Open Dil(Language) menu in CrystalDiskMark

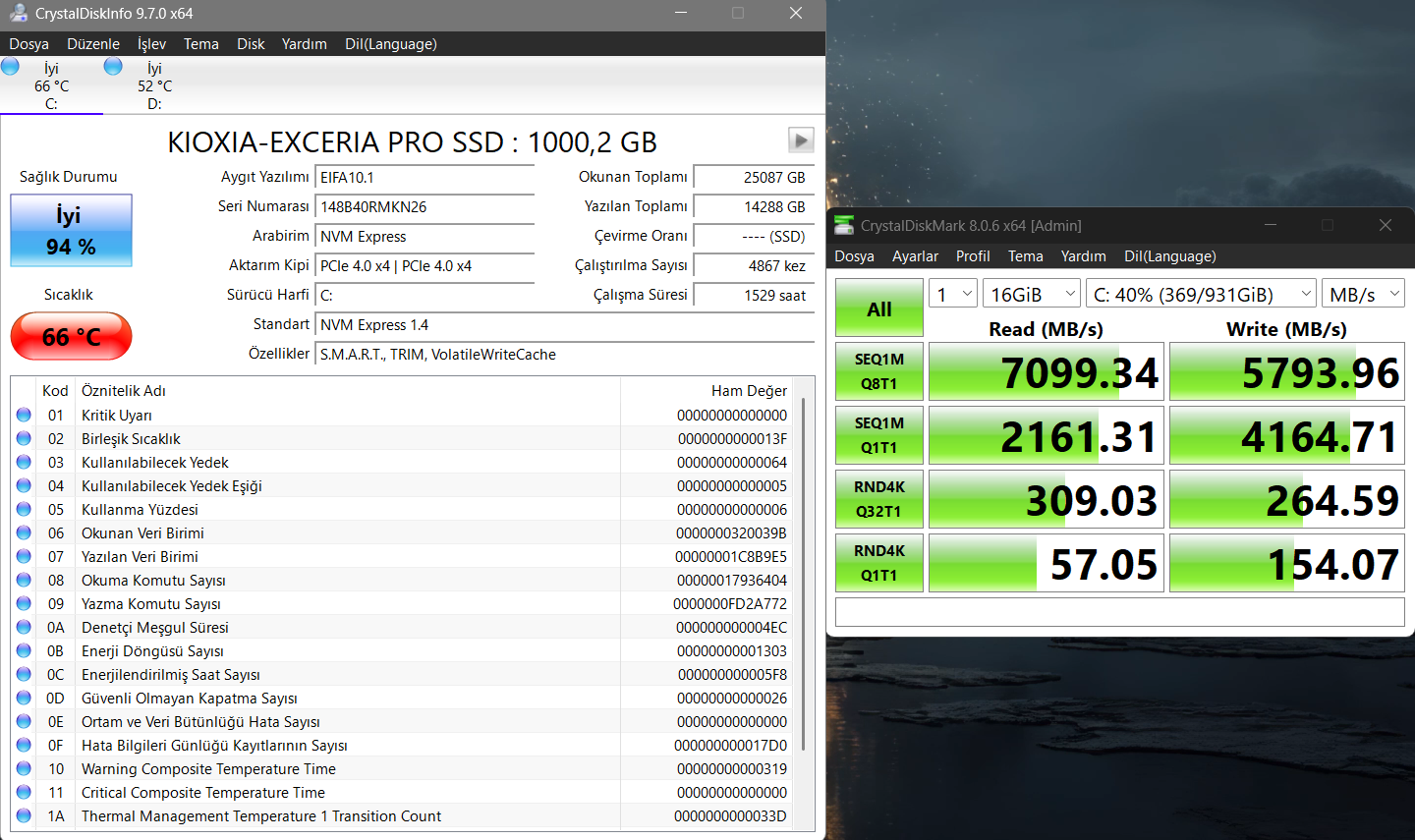(1170, 255)
